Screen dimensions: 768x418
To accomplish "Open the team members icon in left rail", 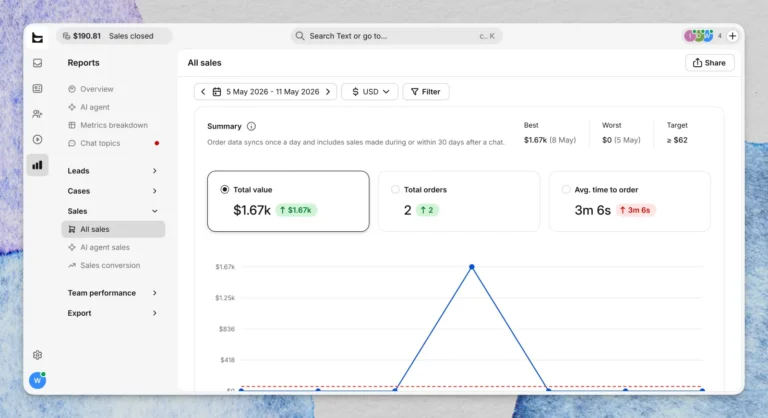I will [37, 114].
